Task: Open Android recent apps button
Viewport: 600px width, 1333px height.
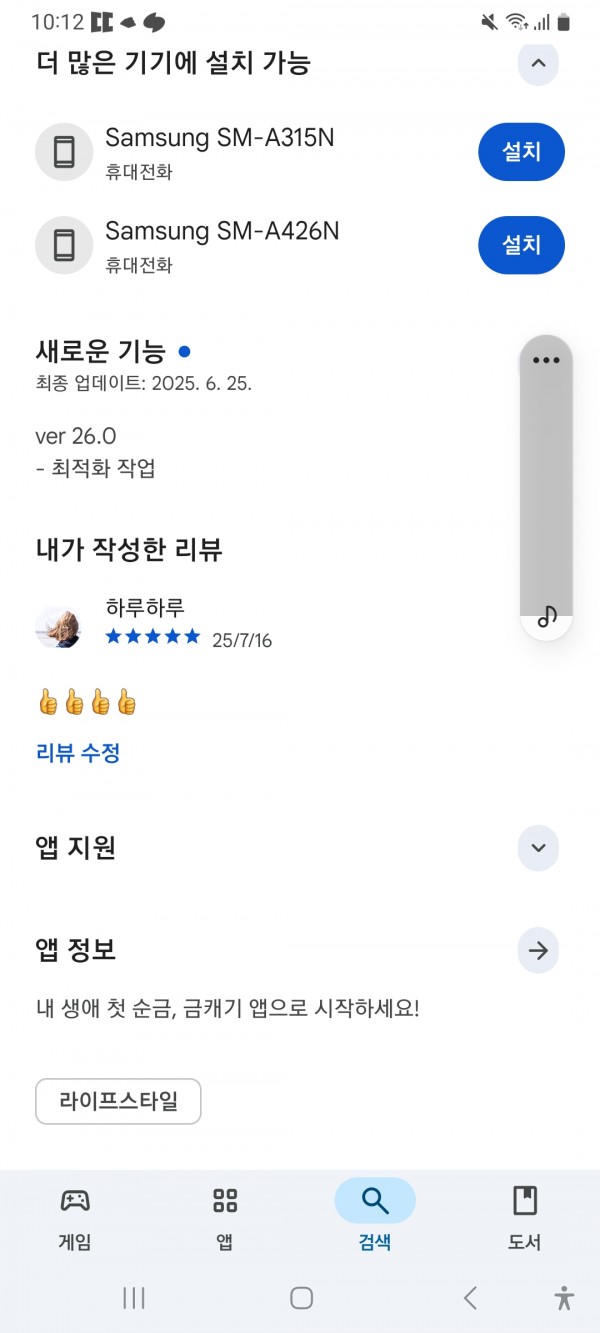Action: pyautogui.click(x=134, y=1298)
